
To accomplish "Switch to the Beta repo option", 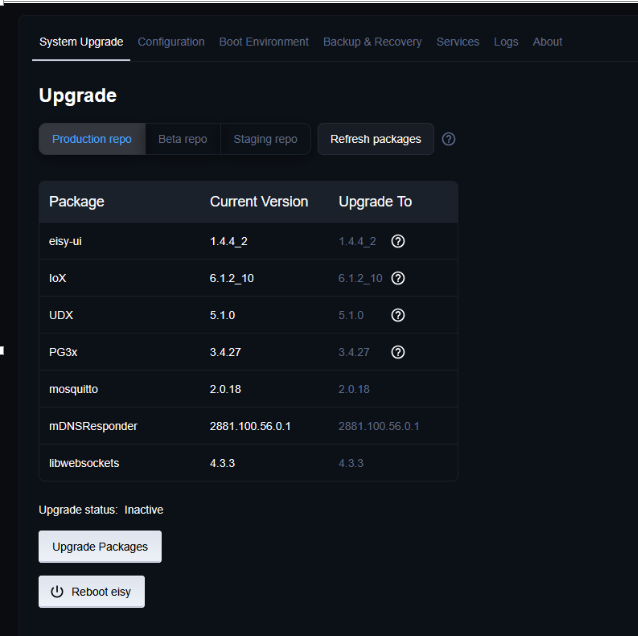I will click(183, 139).
